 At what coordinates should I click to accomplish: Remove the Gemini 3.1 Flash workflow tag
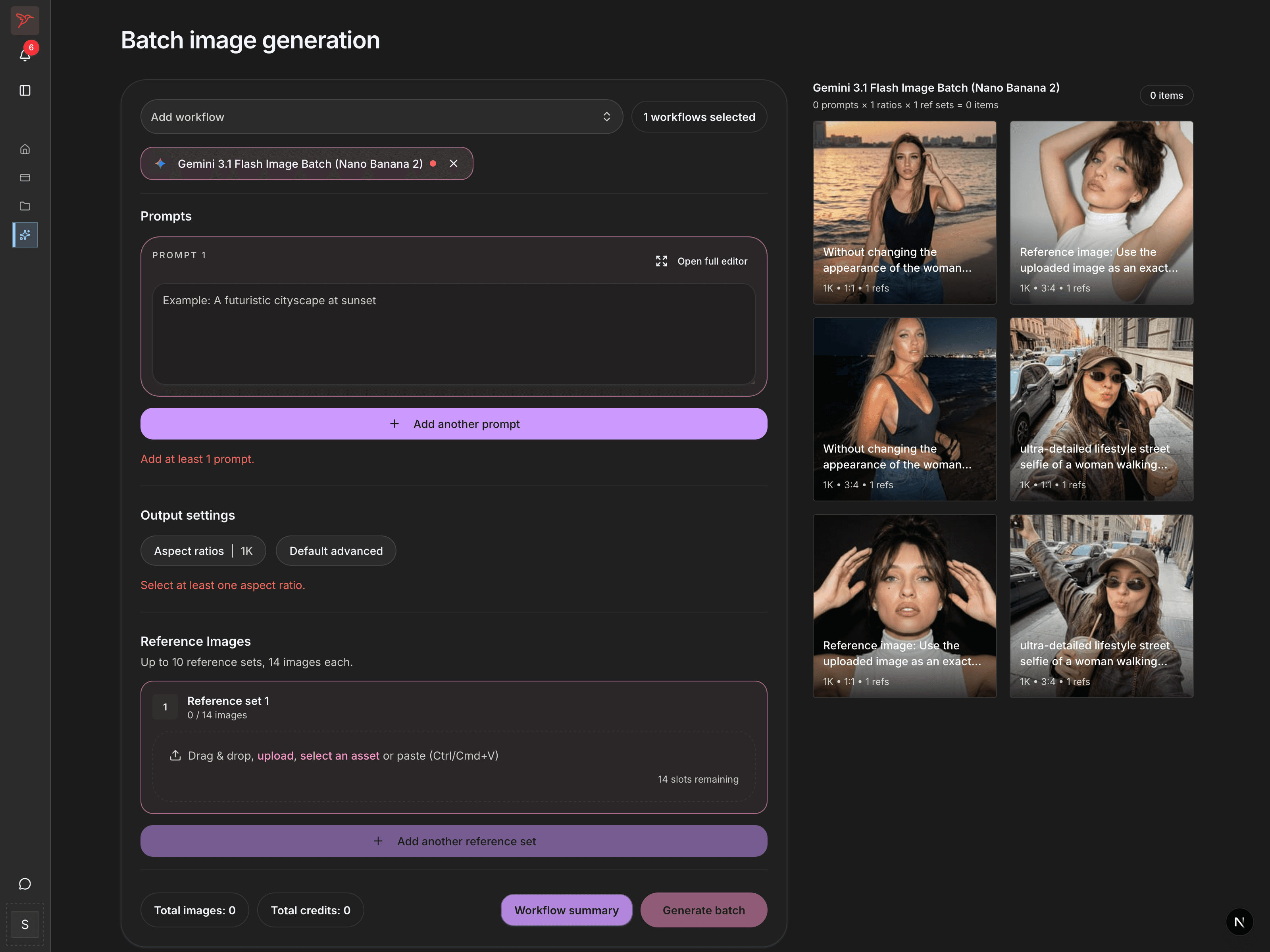click(454, 163)
